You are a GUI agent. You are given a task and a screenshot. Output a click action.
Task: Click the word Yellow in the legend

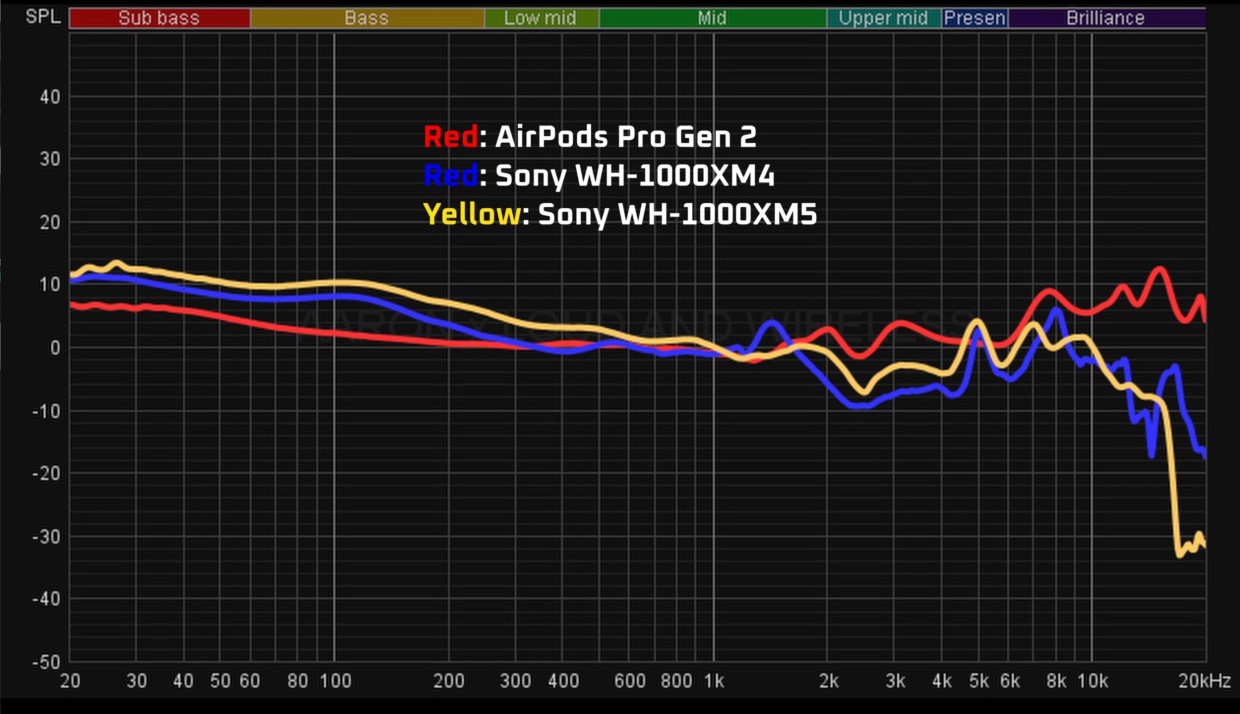click(471, 214)
